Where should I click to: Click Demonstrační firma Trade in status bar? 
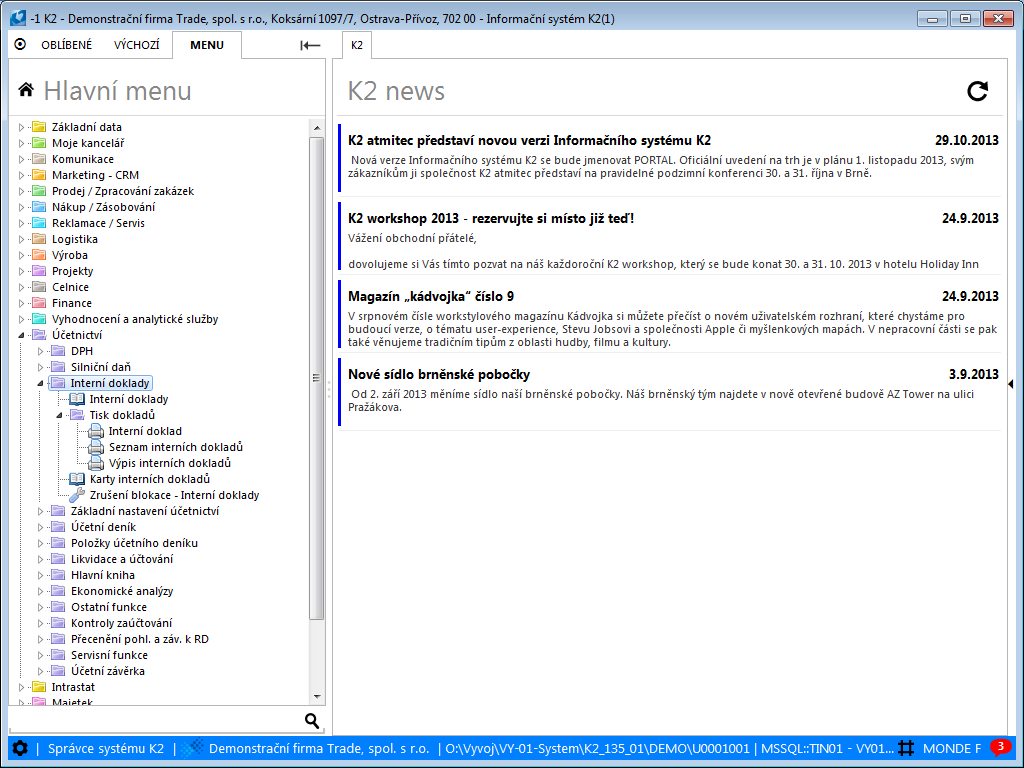pos(319,748)
